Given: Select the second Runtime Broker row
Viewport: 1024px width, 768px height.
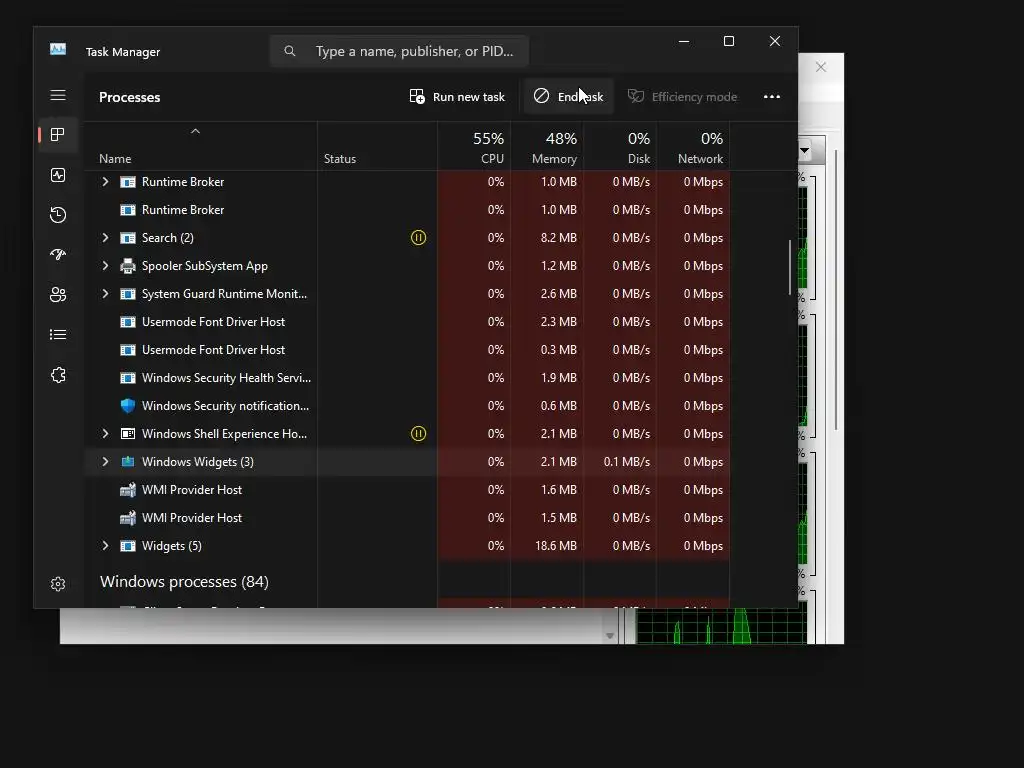Looking at the screenshot, I should coord(408,210).
